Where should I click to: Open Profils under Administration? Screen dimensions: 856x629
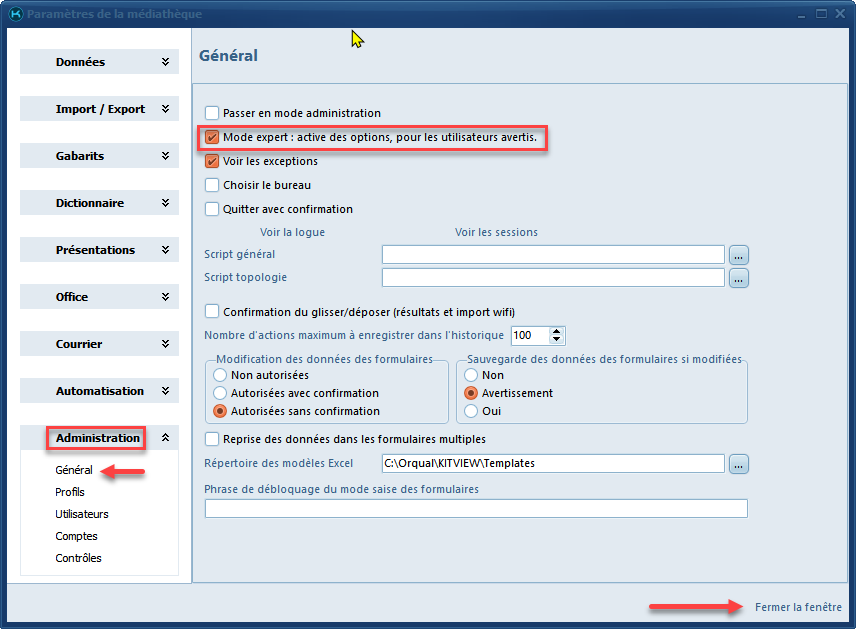pyautogui.click(x=70, y=492)
